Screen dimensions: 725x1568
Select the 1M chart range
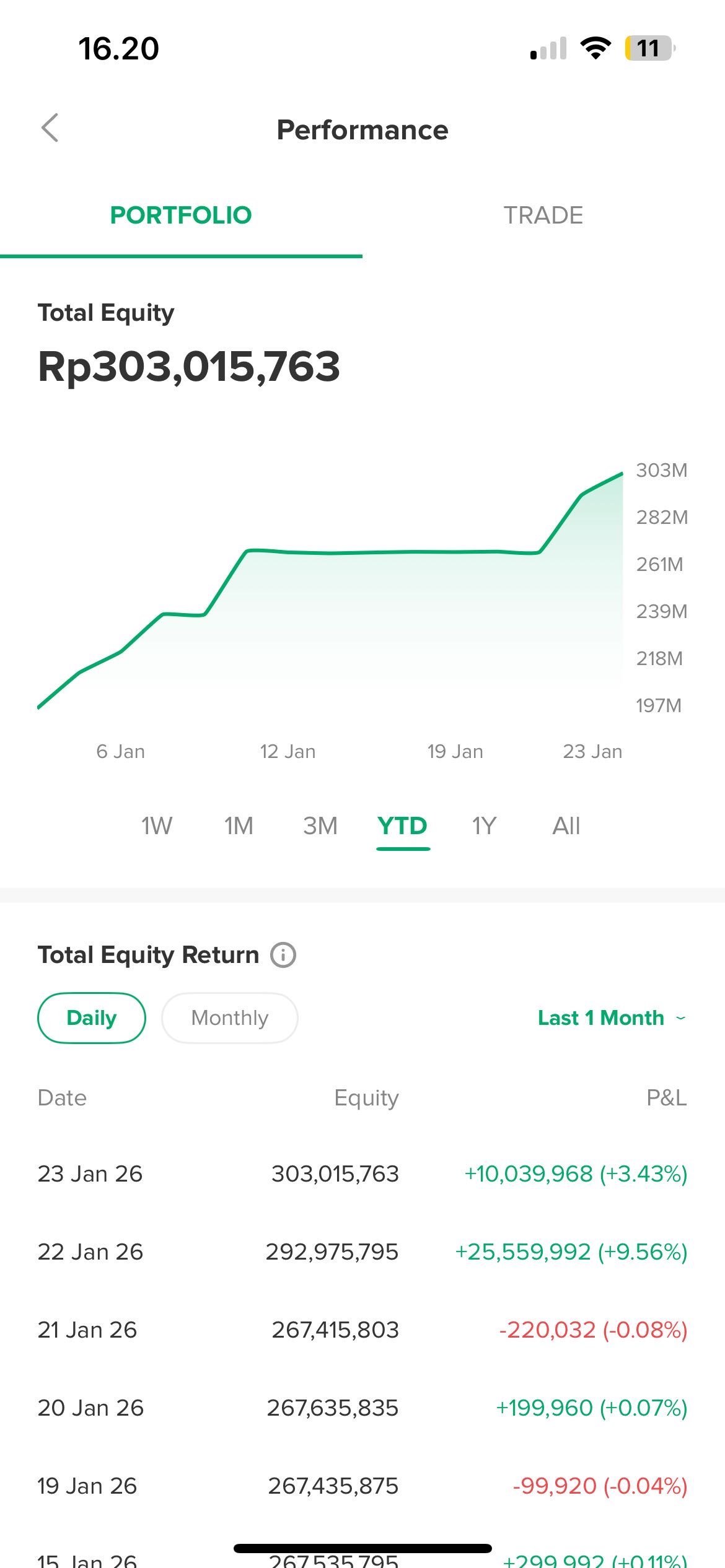[x=239, y=825]
